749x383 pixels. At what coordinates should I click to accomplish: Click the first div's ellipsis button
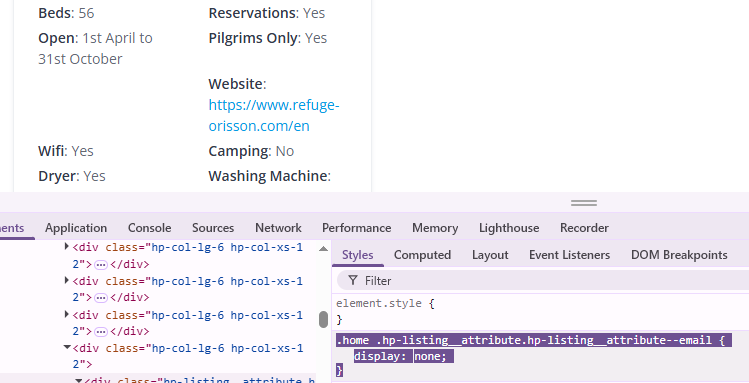click(100, 265)
